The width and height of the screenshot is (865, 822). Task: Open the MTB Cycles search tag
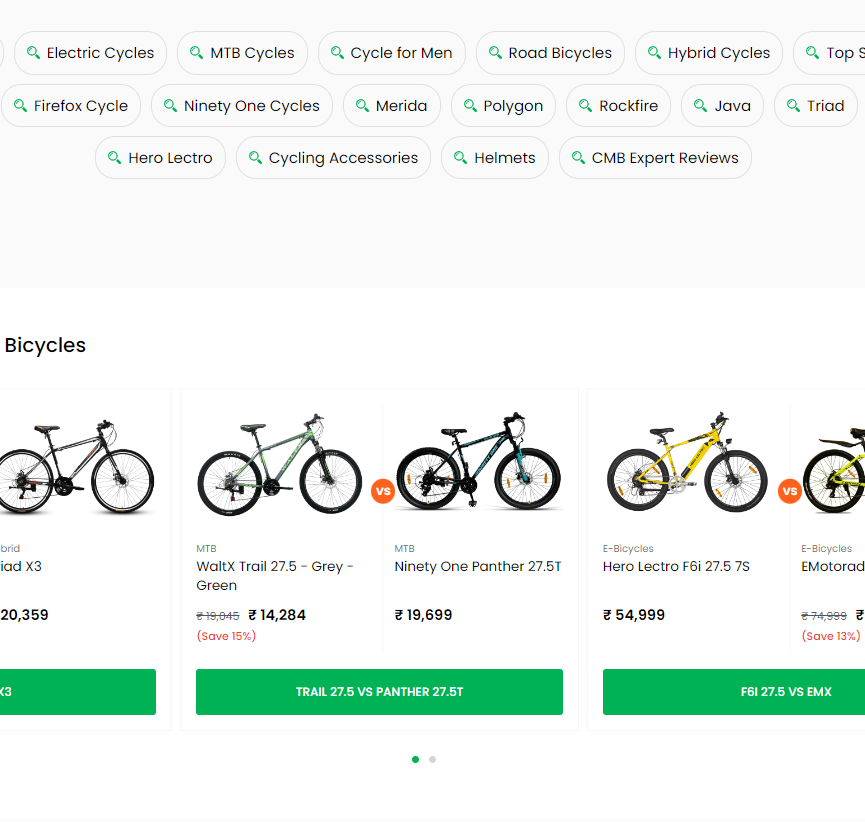[242, 53]
